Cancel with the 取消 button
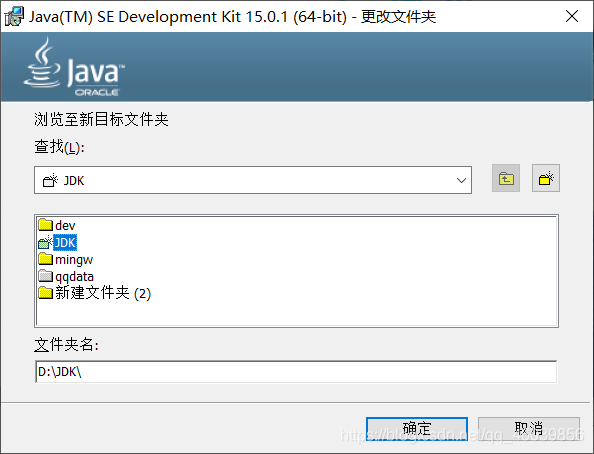This screenshot has height=454, width=594. [529, 429]
